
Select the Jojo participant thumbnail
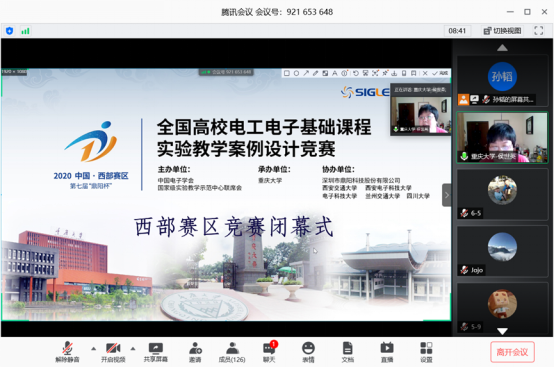[502, 251]
